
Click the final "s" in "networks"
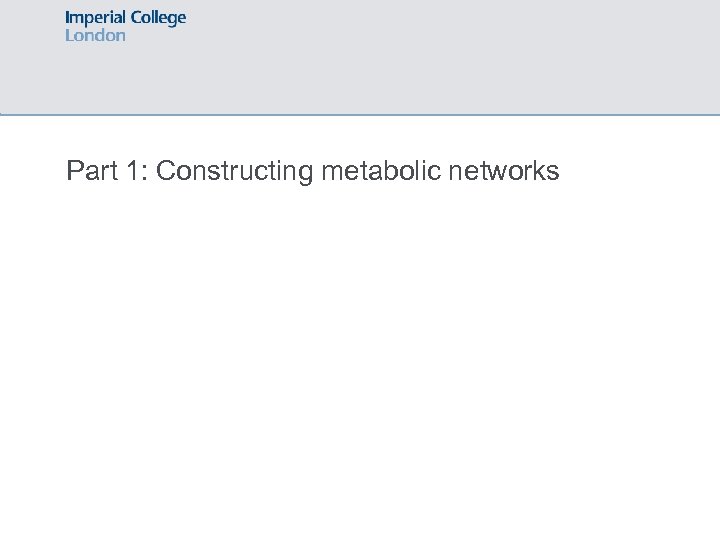pyautogui.click(x=553, y=173)
